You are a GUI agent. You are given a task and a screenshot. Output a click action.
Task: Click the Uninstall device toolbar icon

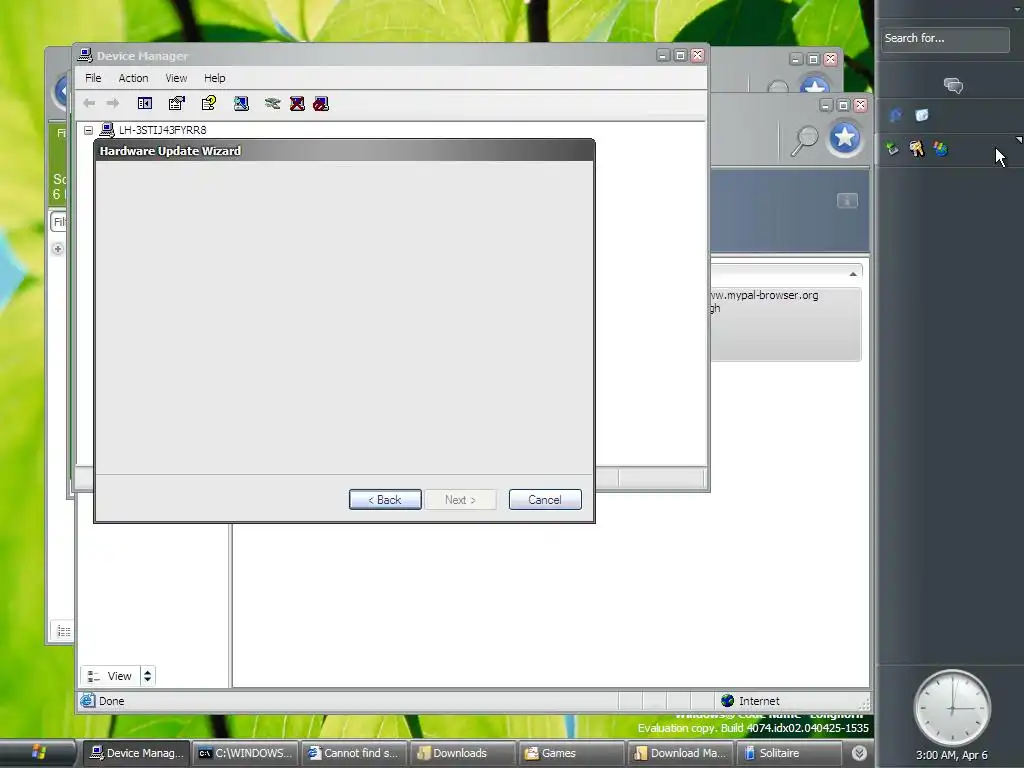click(x=297, y=103)
